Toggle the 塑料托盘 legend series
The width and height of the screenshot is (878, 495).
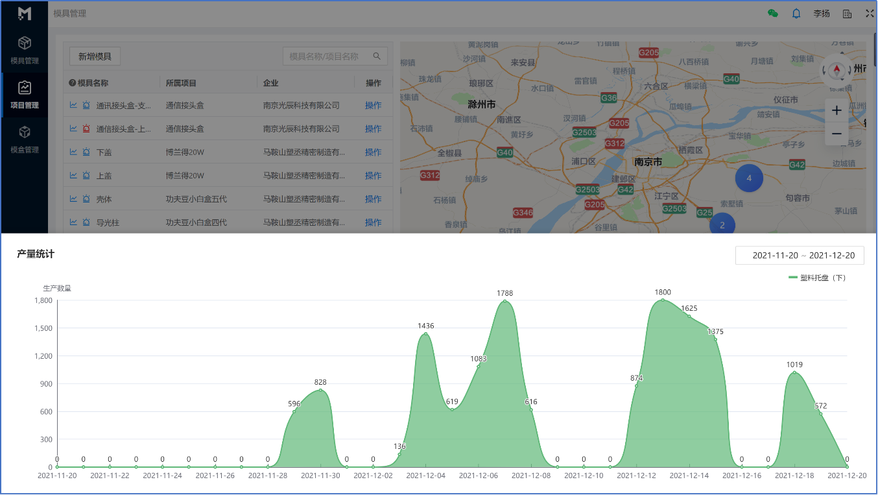coord(817,278)
